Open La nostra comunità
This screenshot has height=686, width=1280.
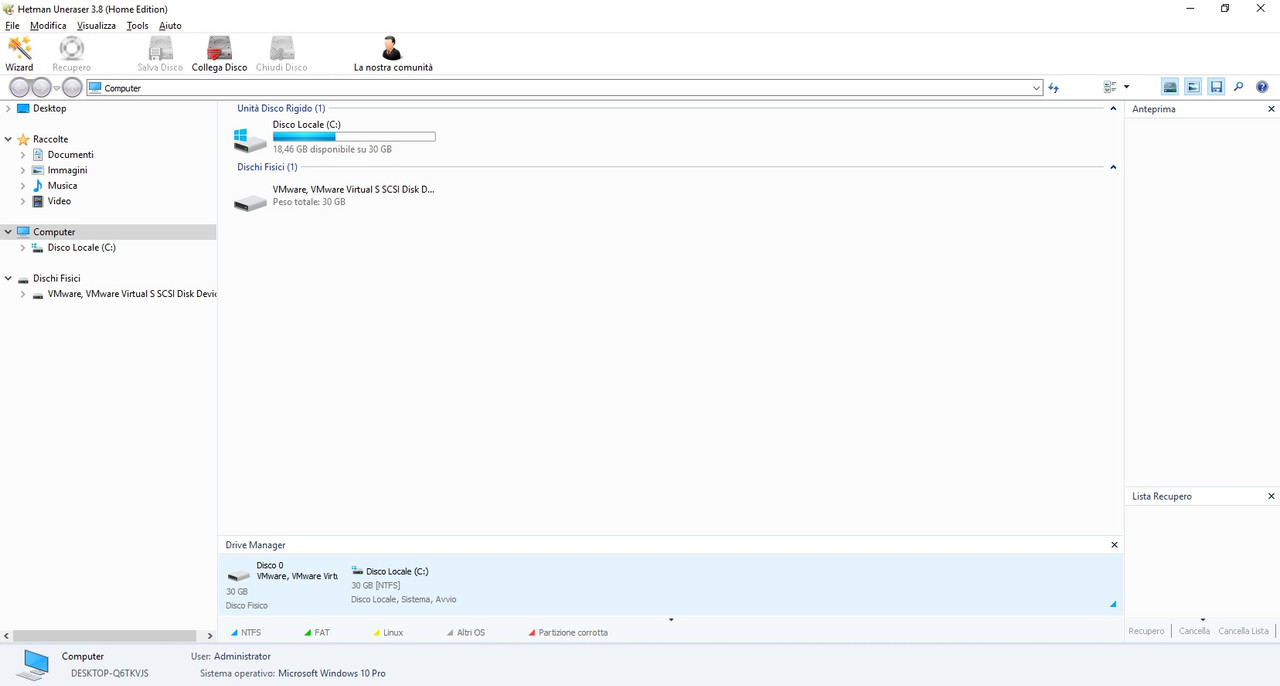(393, 54)
